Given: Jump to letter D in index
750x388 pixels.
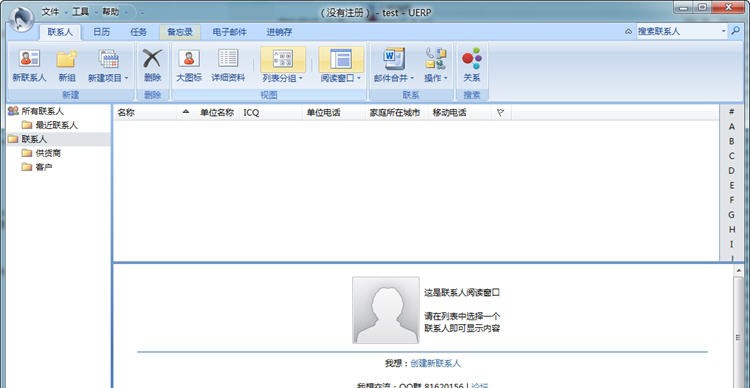Looking at the screenshot, I should [731, 170].
